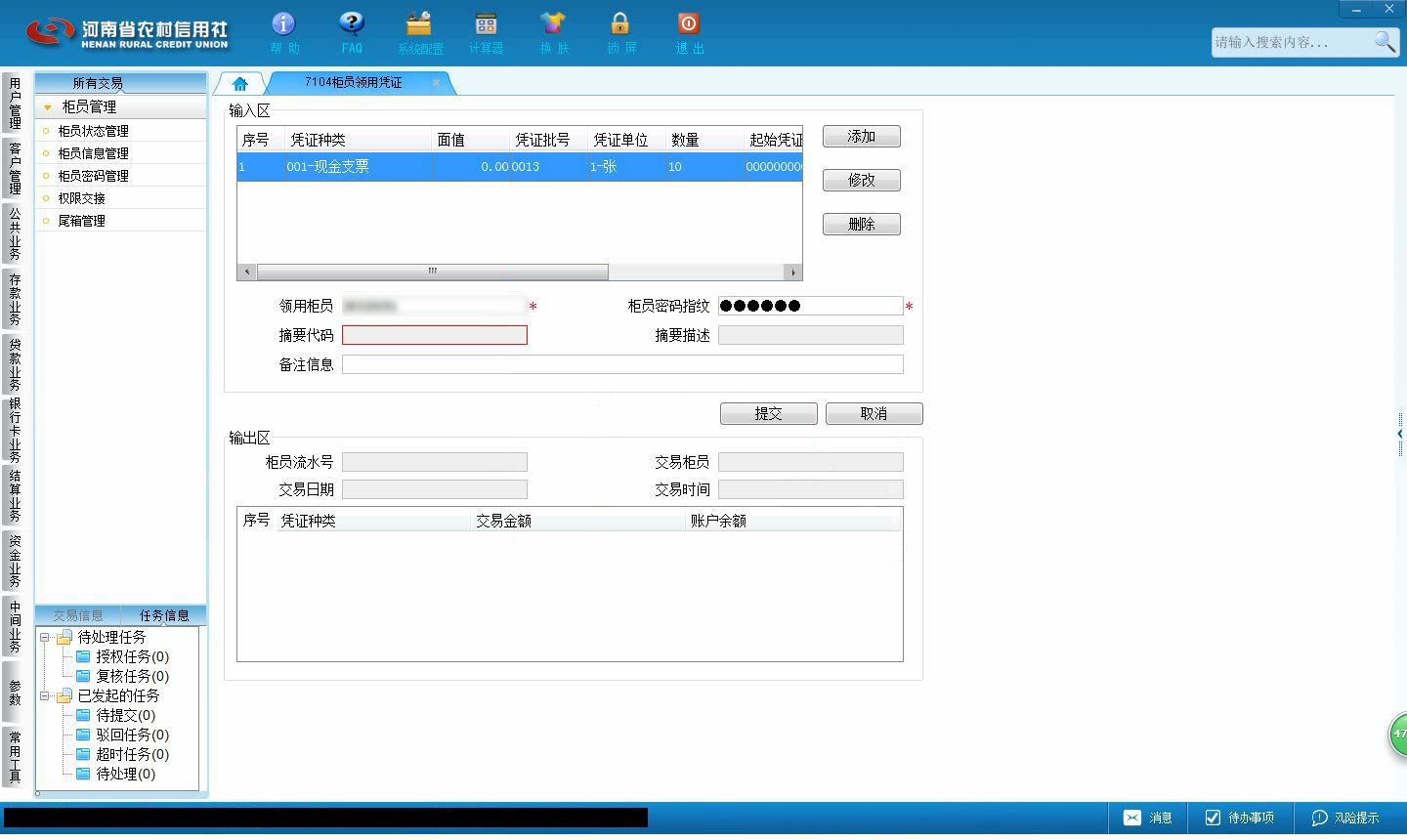Open the 授权任务(0) folder
Viewport: 1407px width, 840px height.
[122, 656]
